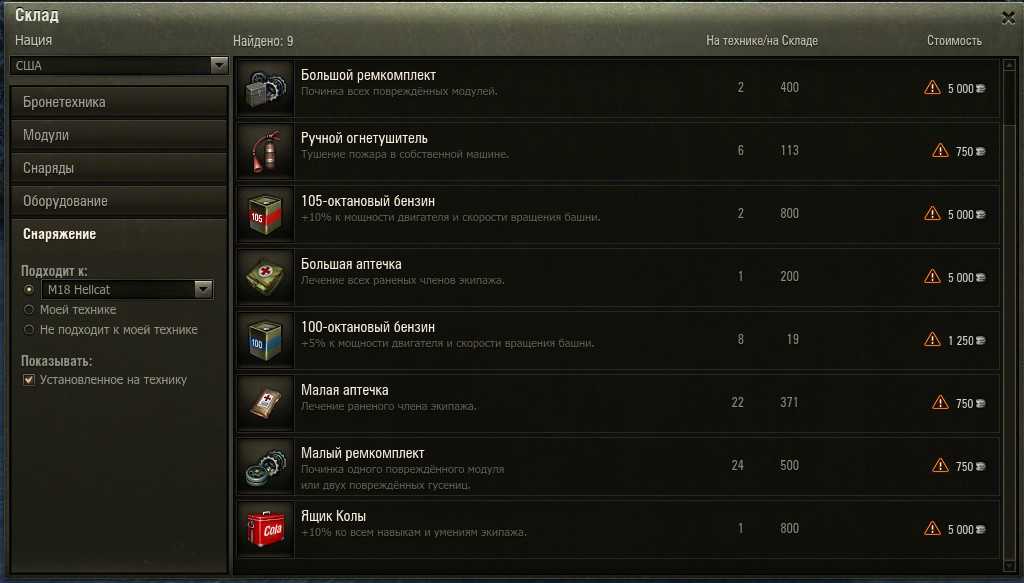
Task: Click the warning triangle next to Большой ремкомплект price
Action: coord(932,87)
